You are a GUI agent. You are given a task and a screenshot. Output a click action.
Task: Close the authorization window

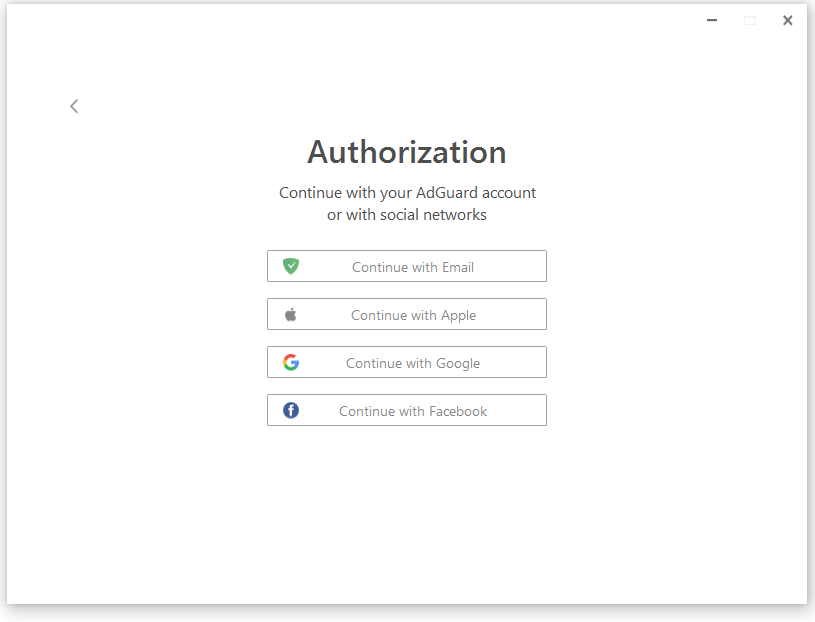tap(787, 20)
